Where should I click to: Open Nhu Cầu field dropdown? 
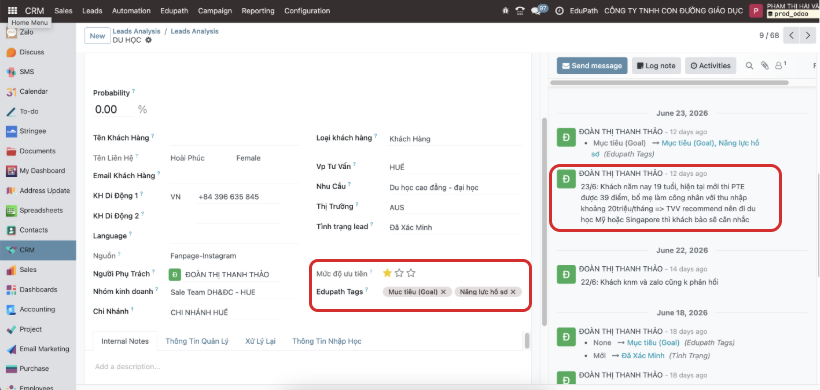point(455,187)
